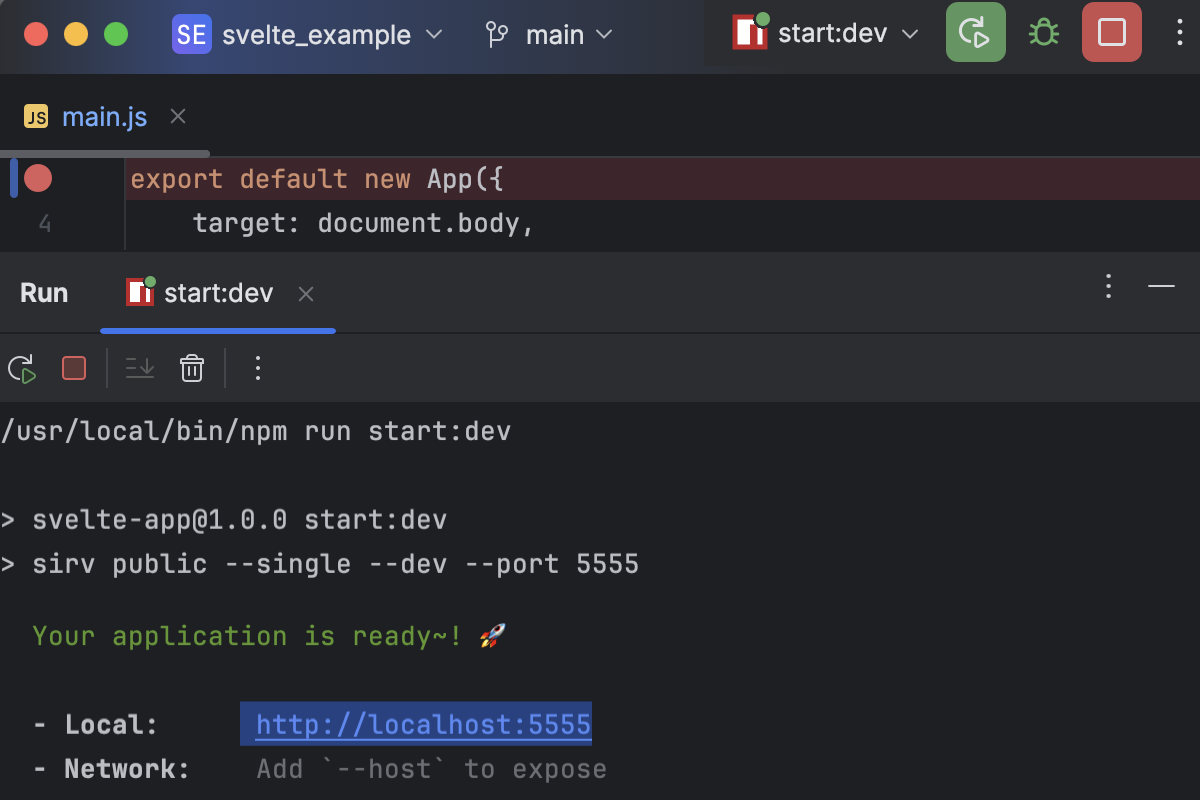Enable scroll to end in the console
Viewport: 1200px width, 800px height.
pyautogui.click(x=139, y=368)
